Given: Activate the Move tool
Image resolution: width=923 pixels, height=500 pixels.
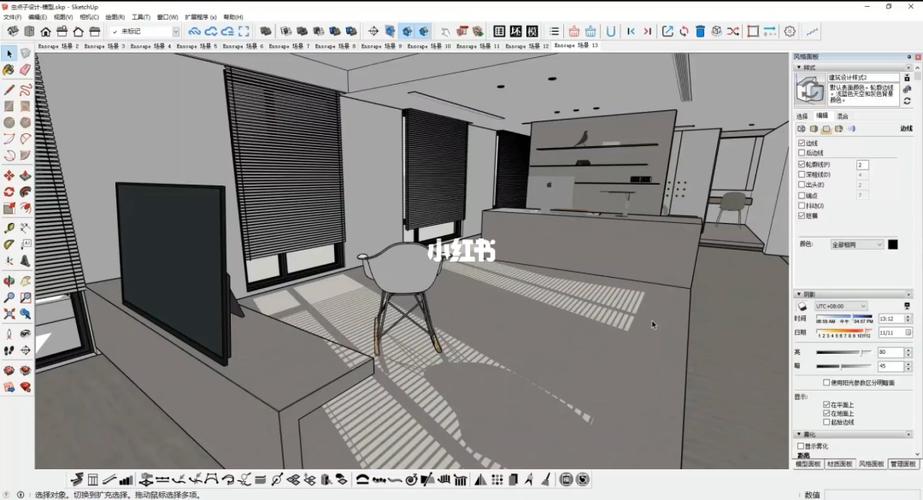Looking at the screenshot, I should click(x=9, y=176).
